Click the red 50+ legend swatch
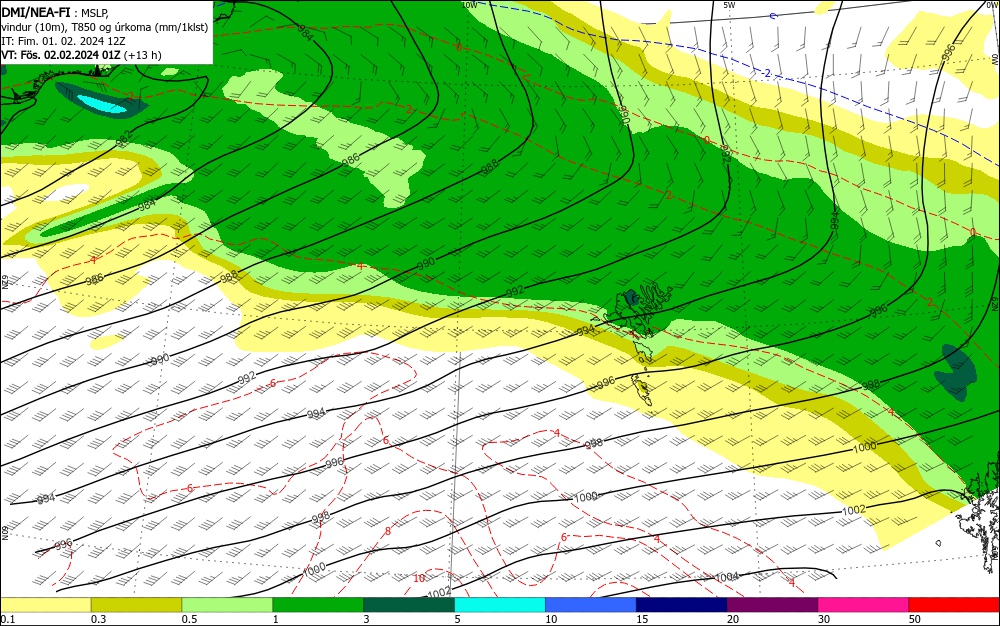The width and height of the screenshot is (1000, 626). click(954, 605)
